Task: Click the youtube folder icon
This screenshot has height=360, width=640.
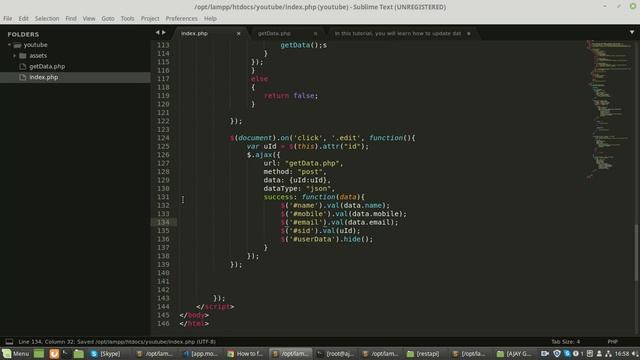Action: [17, 45]
